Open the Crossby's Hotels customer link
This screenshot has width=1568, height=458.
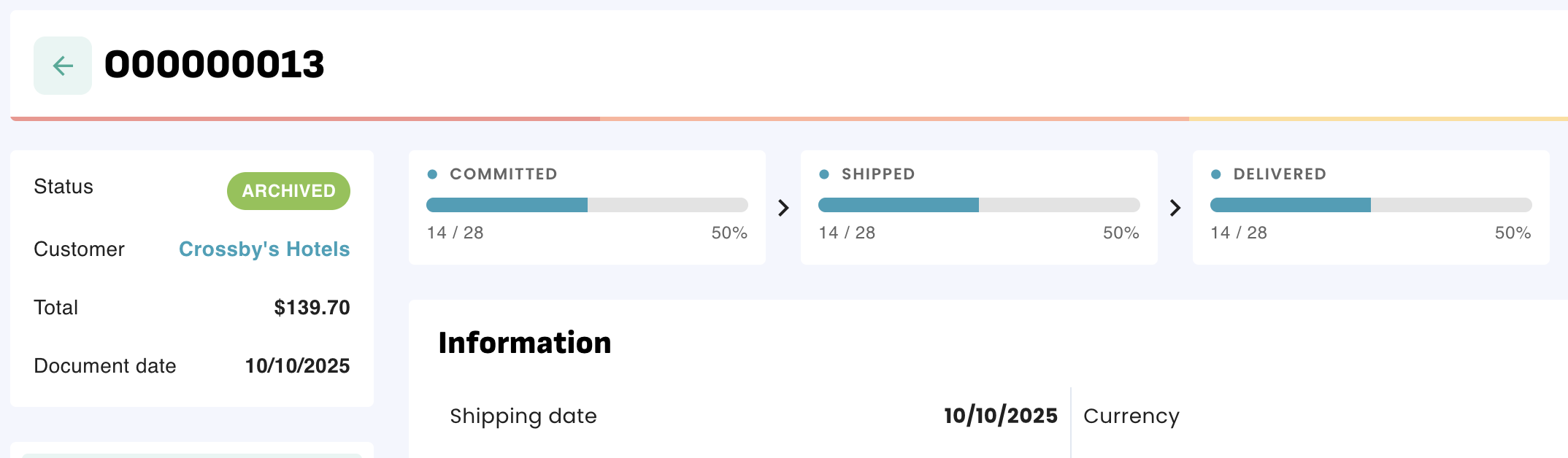[x=264, y=249]
